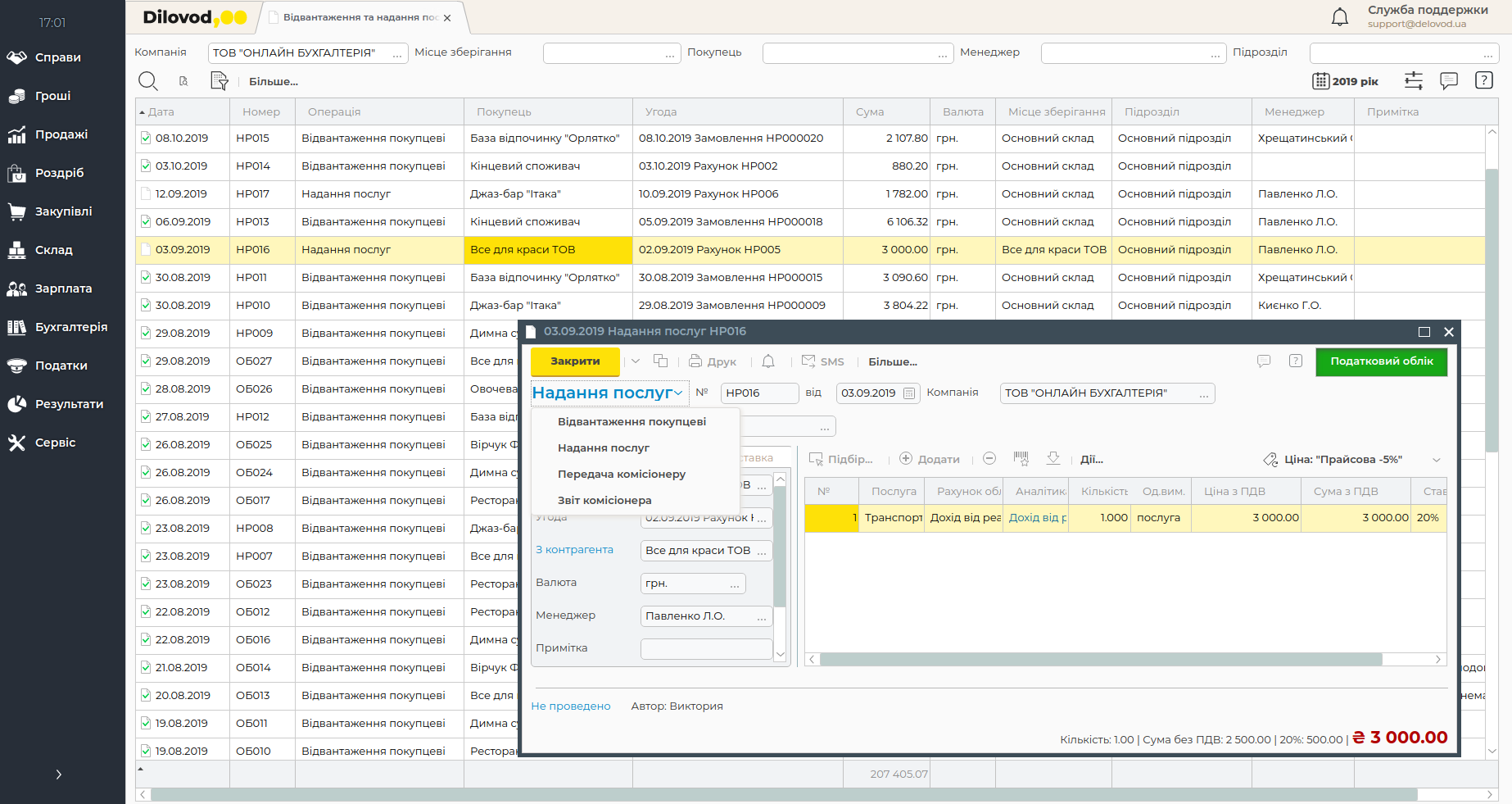Toggle posted checkbox for document НР017
1512x804 pixels.
pyautogui.click(x=146, y=194)
